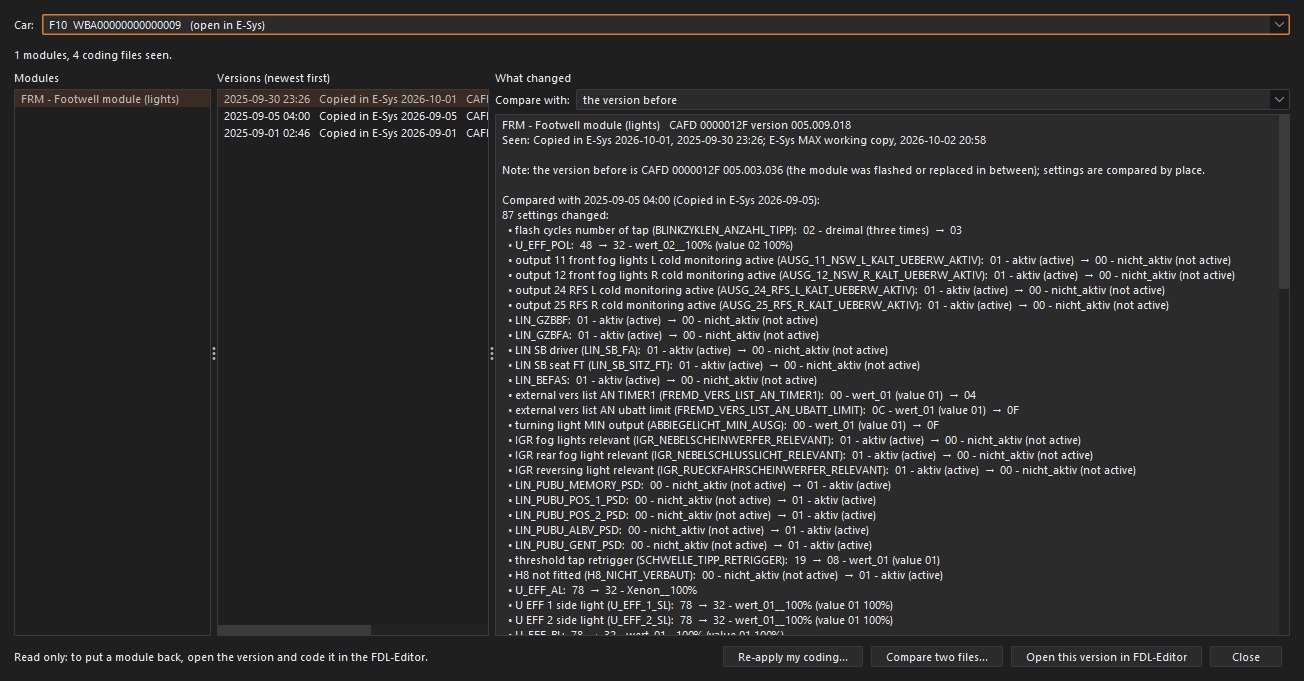Select version 2025-09-05 04:00
Screen dimensions: 1304x681
(353, 116)
